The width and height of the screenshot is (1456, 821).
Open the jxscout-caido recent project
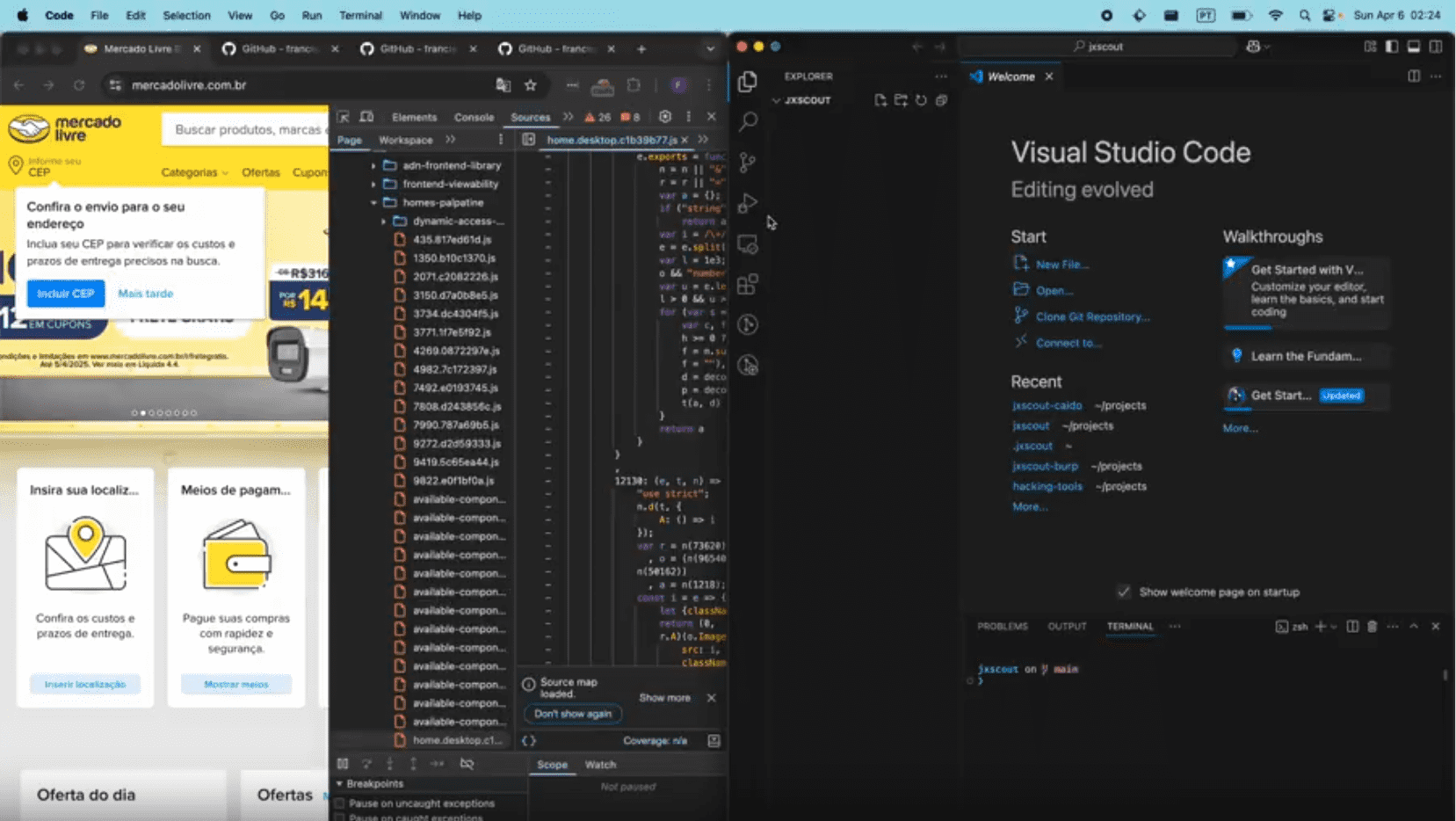[x=1047, y=405]
